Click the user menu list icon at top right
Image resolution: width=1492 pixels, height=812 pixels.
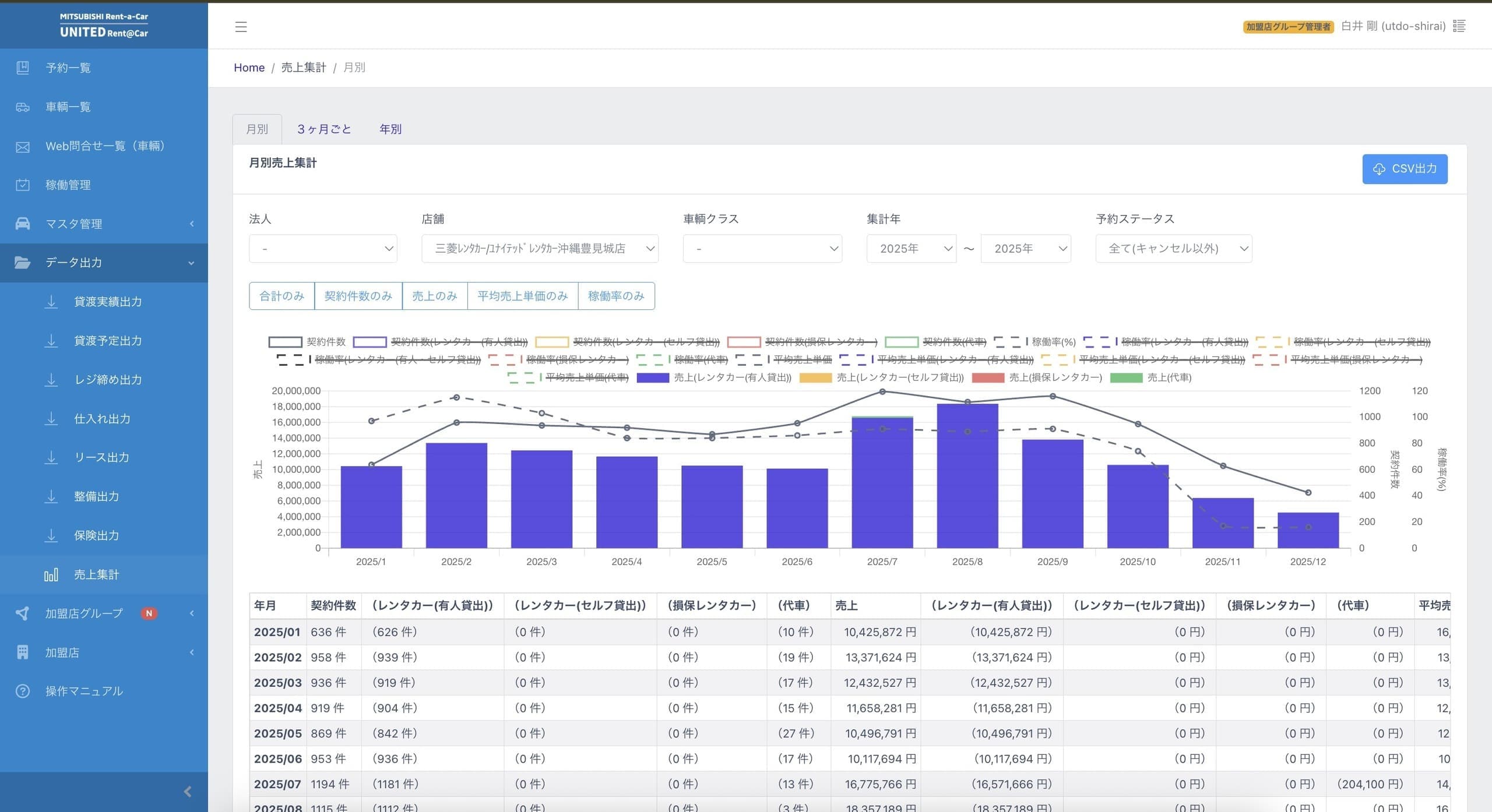[1459, 26]
